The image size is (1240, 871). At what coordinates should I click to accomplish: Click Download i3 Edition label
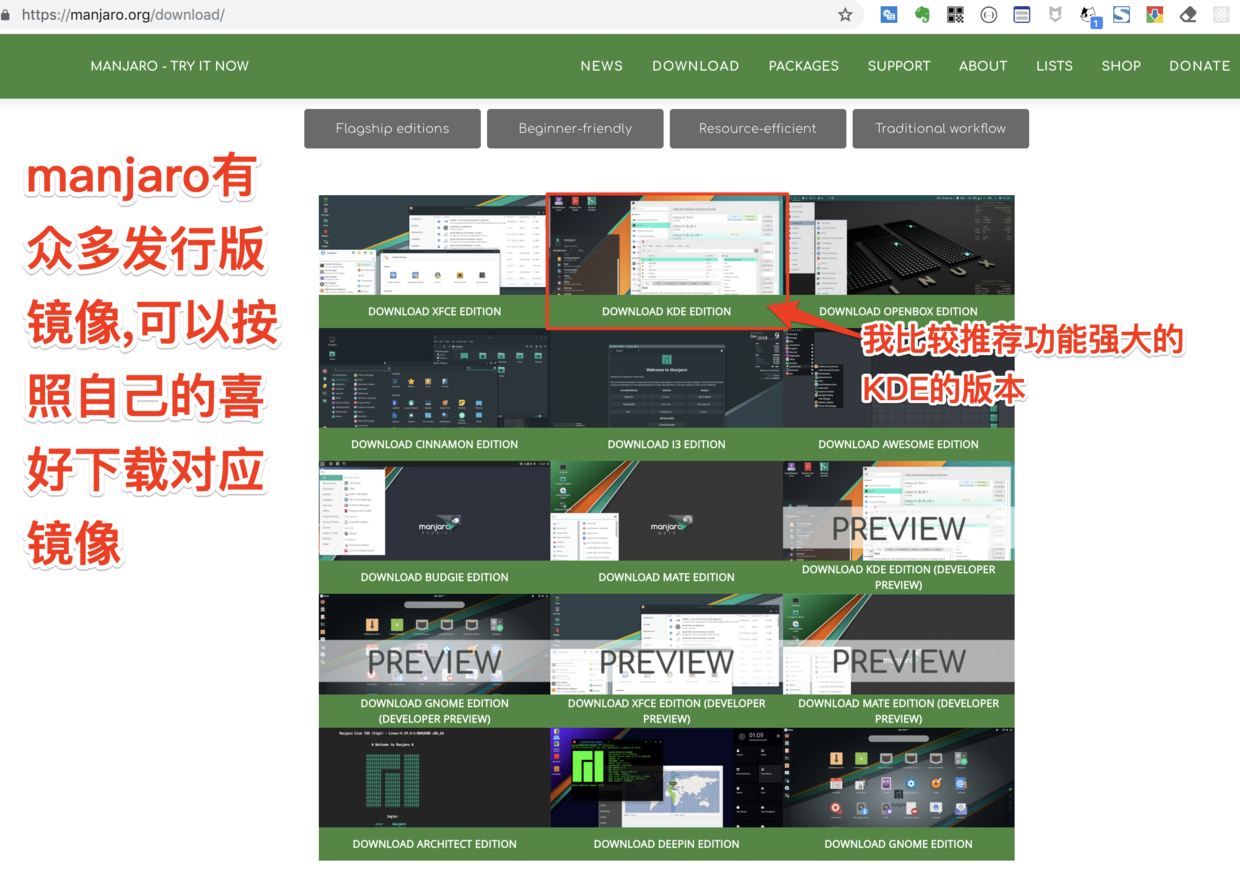(666, 444)
